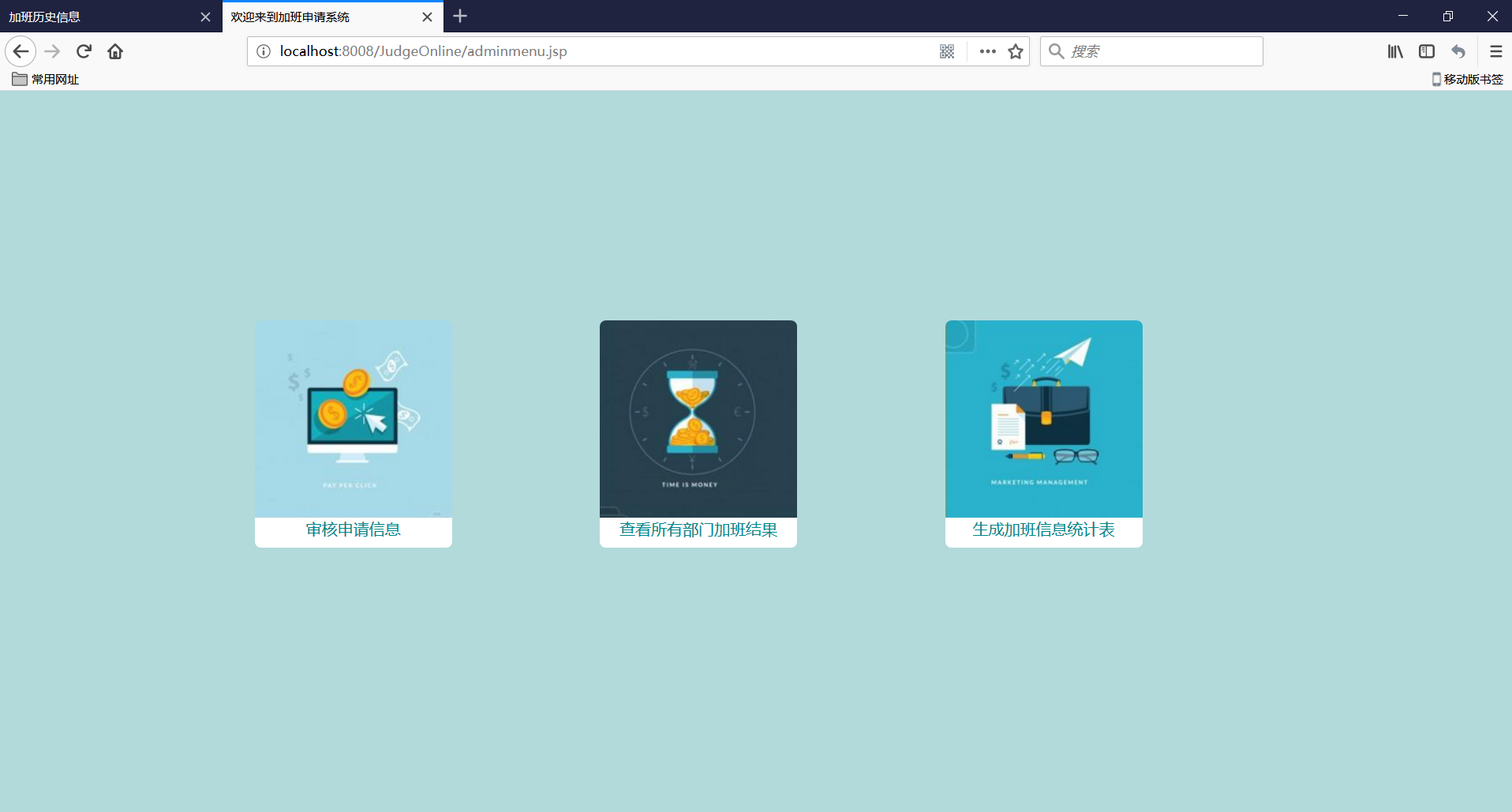This screenshot has height=812, width=1512.
Task: Close the 加班历史信息 tab
Action: (x=205, y=17)
